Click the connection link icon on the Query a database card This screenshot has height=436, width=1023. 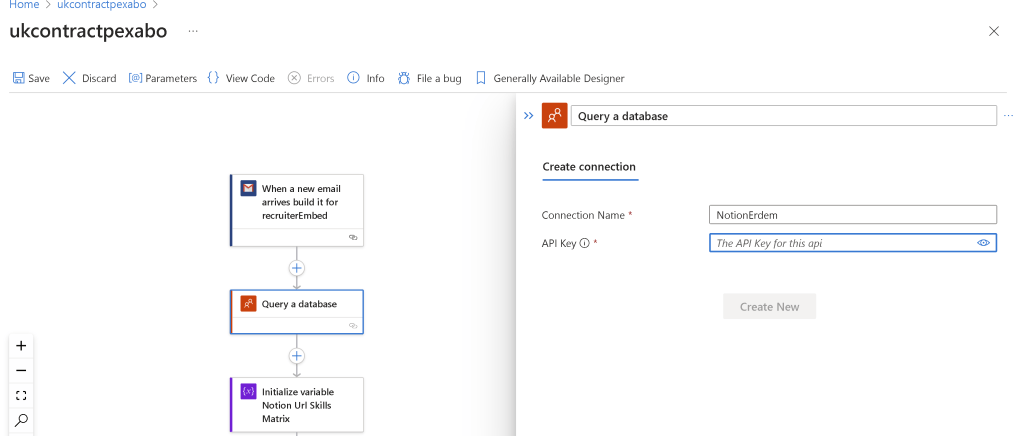click(x=353, y=325)
